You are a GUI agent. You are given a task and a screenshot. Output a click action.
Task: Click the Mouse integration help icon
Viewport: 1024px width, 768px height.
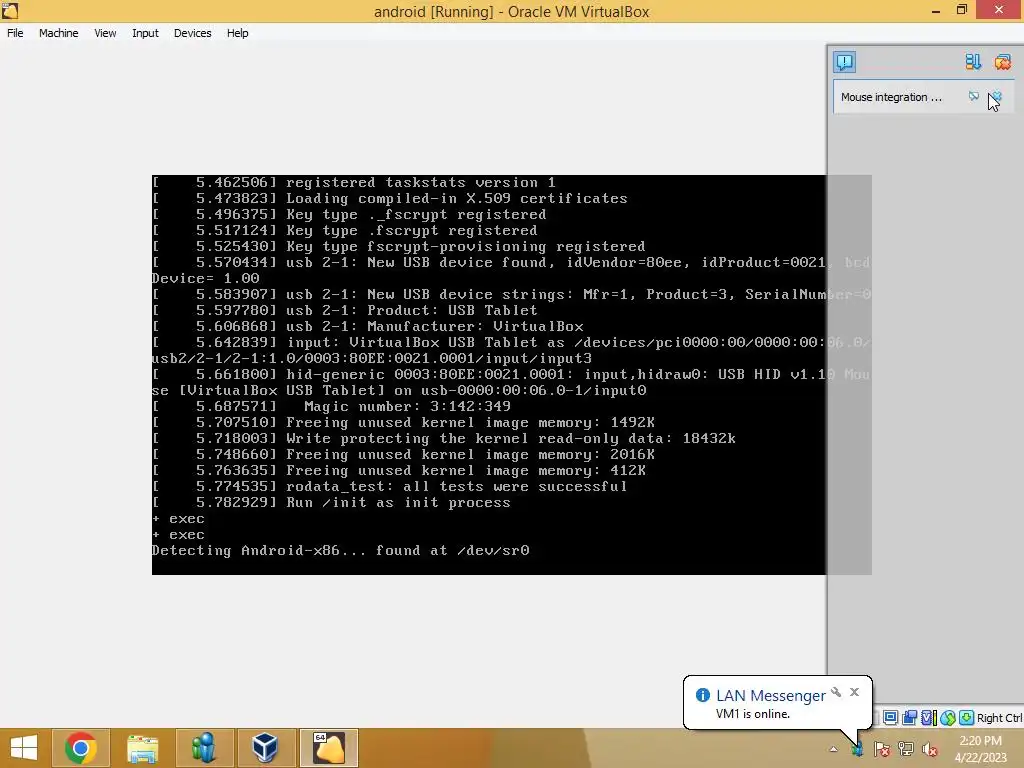click(974, 97)
